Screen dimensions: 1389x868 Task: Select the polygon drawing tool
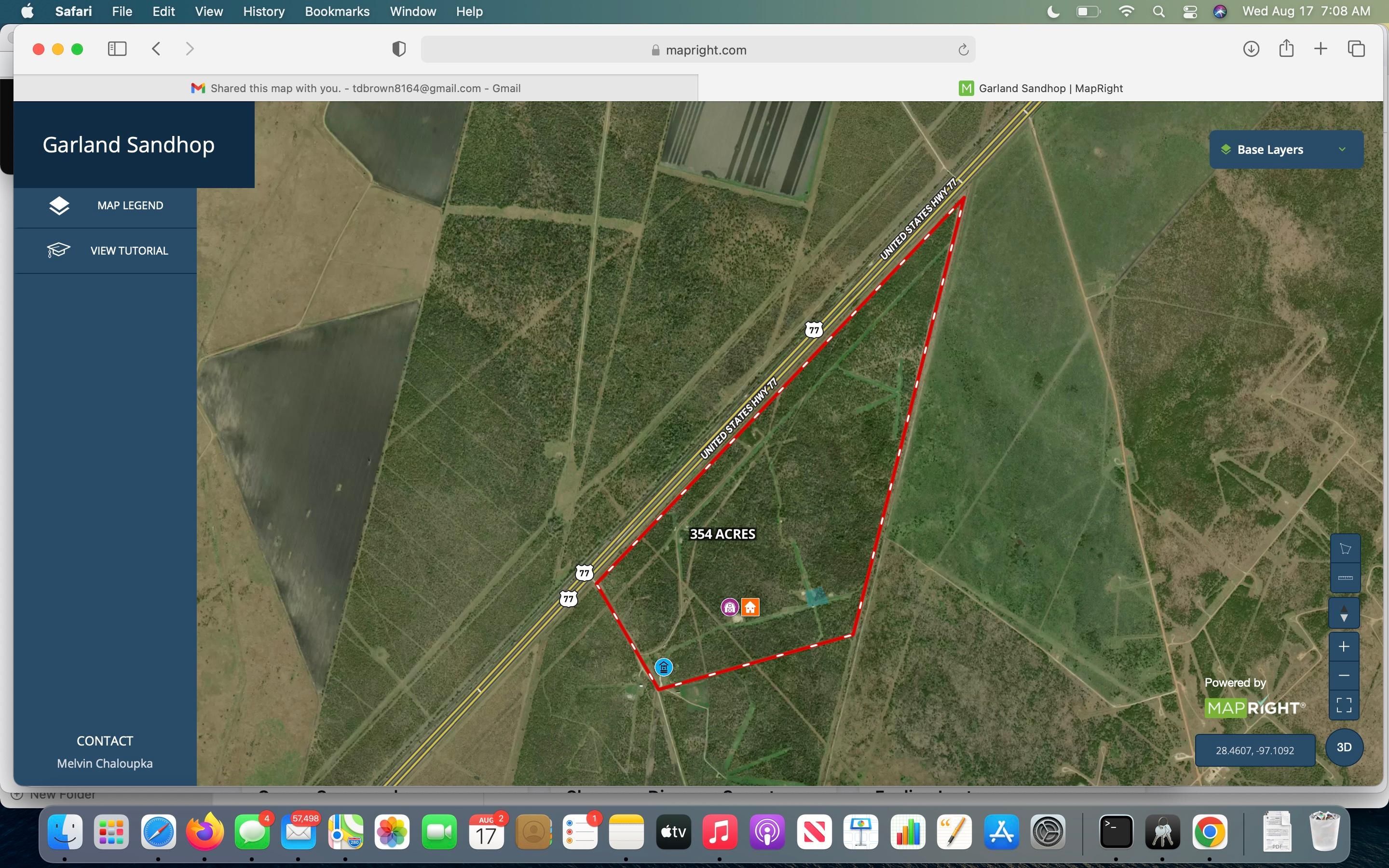1345,547
